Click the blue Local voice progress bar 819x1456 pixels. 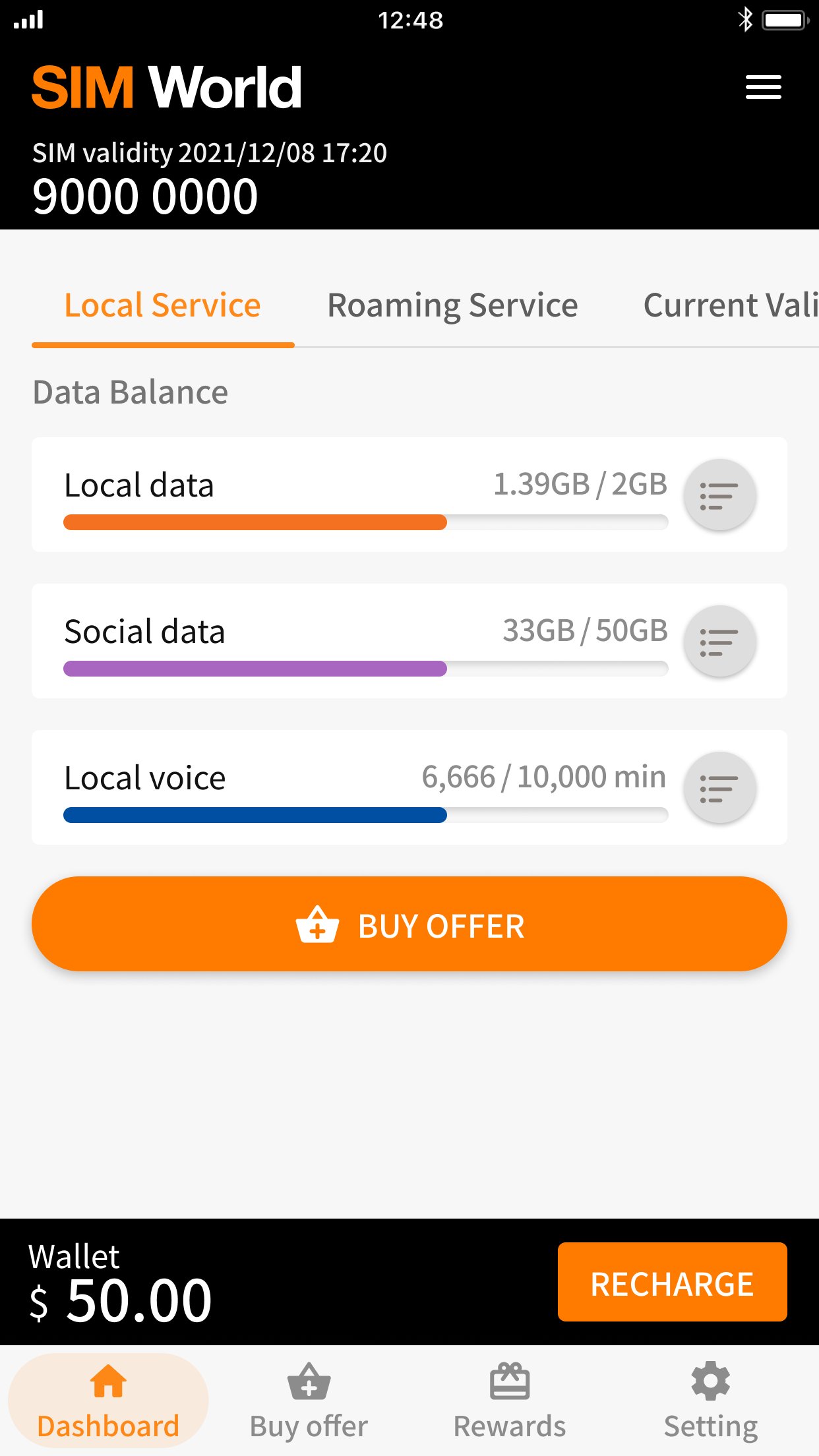pos(255,815)
